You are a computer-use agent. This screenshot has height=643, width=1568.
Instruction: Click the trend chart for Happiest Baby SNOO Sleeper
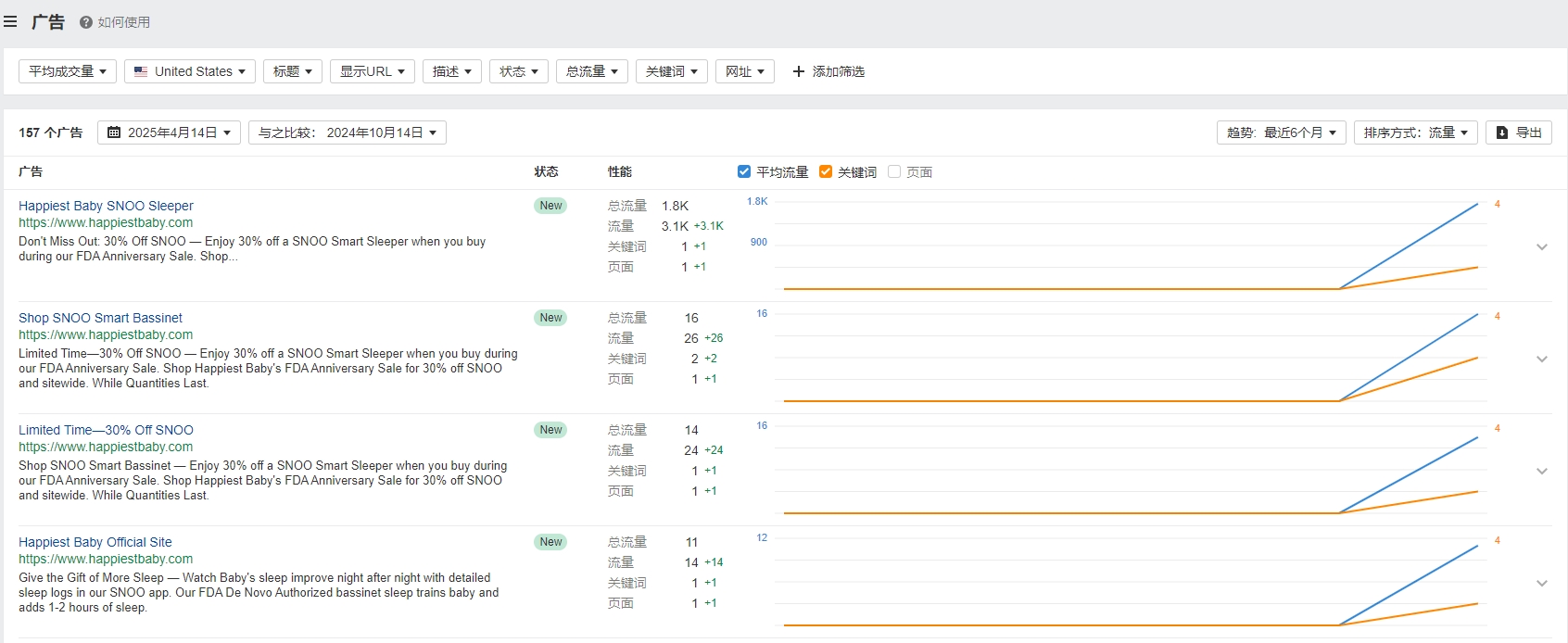point(1131,246)
